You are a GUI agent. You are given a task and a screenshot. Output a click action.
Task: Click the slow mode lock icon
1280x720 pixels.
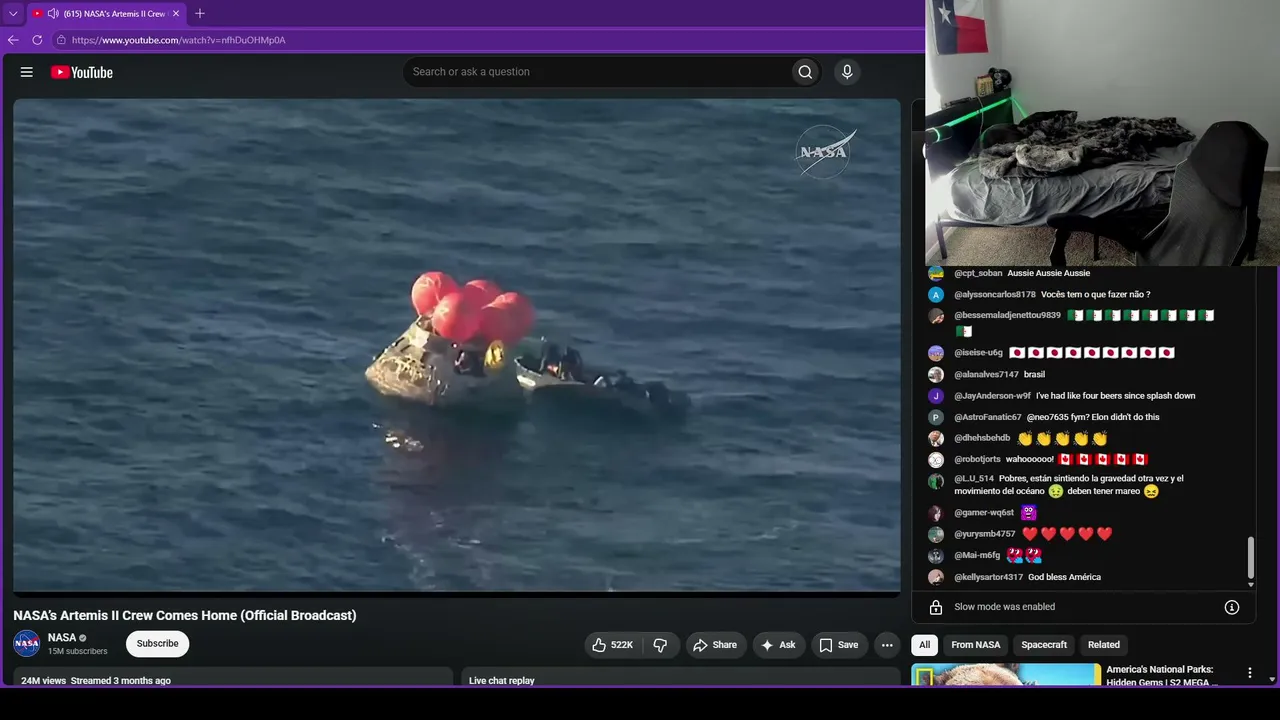pyautogui.click(x=936, y=607)
